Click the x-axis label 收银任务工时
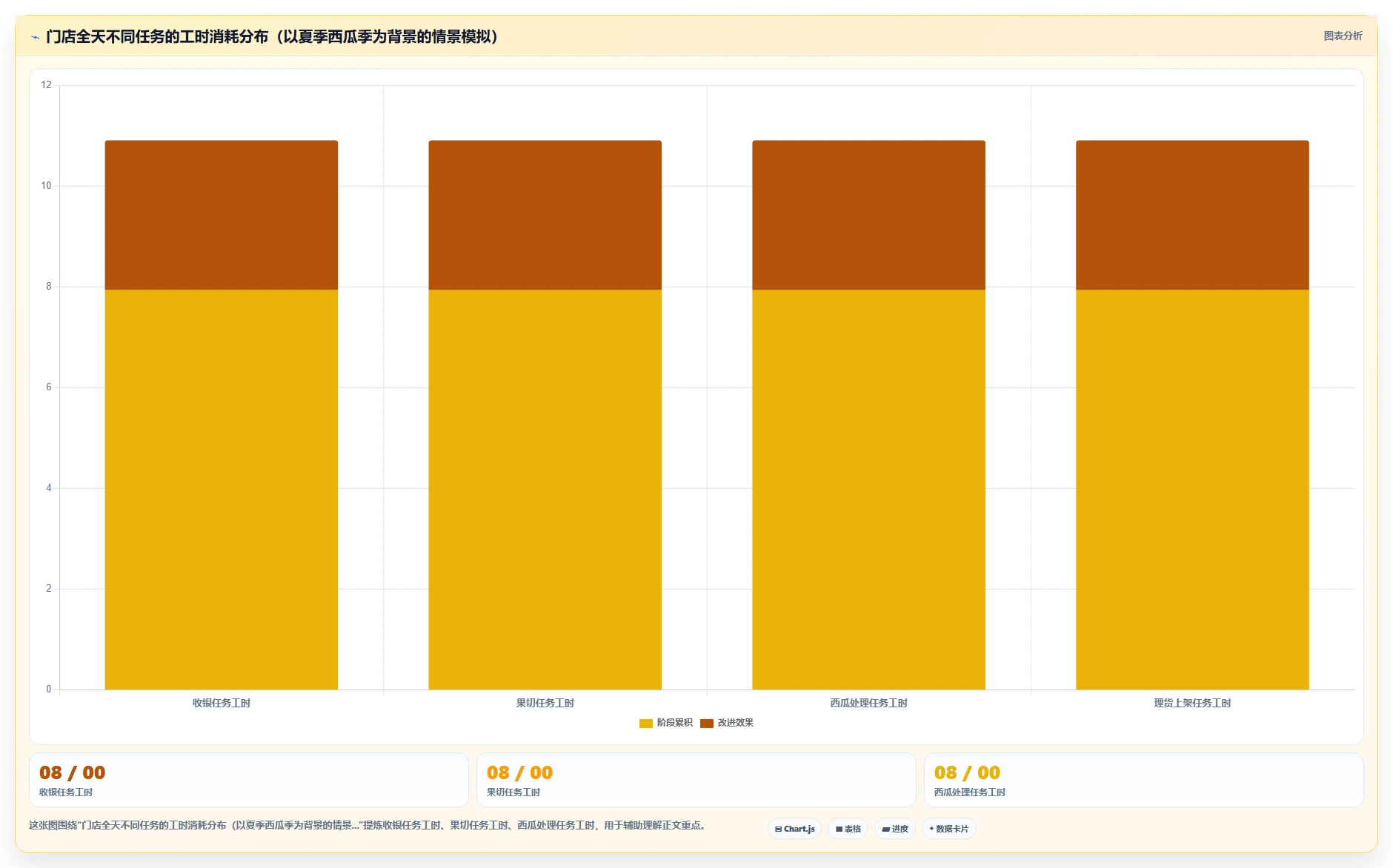The image size is (1393, 868). coord(222,703)
